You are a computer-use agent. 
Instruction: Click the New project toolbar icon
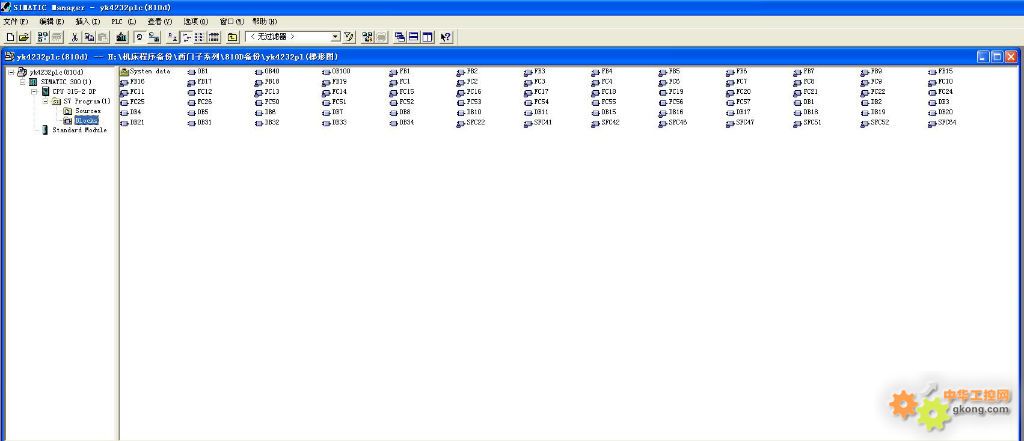pos(10,37)
